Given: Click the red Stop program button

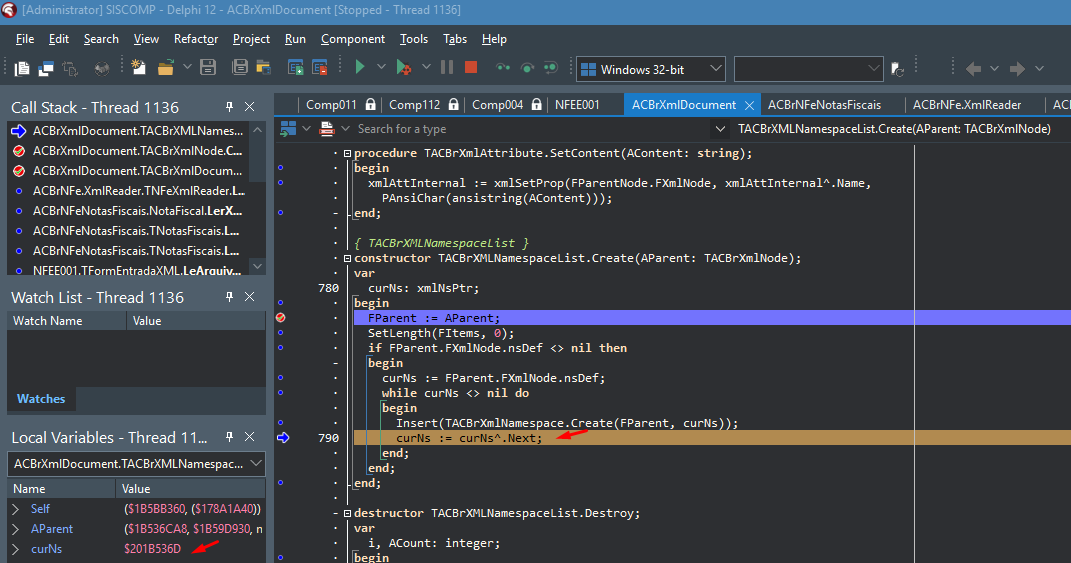Looking at the screenshot, I should coord(471,67).
